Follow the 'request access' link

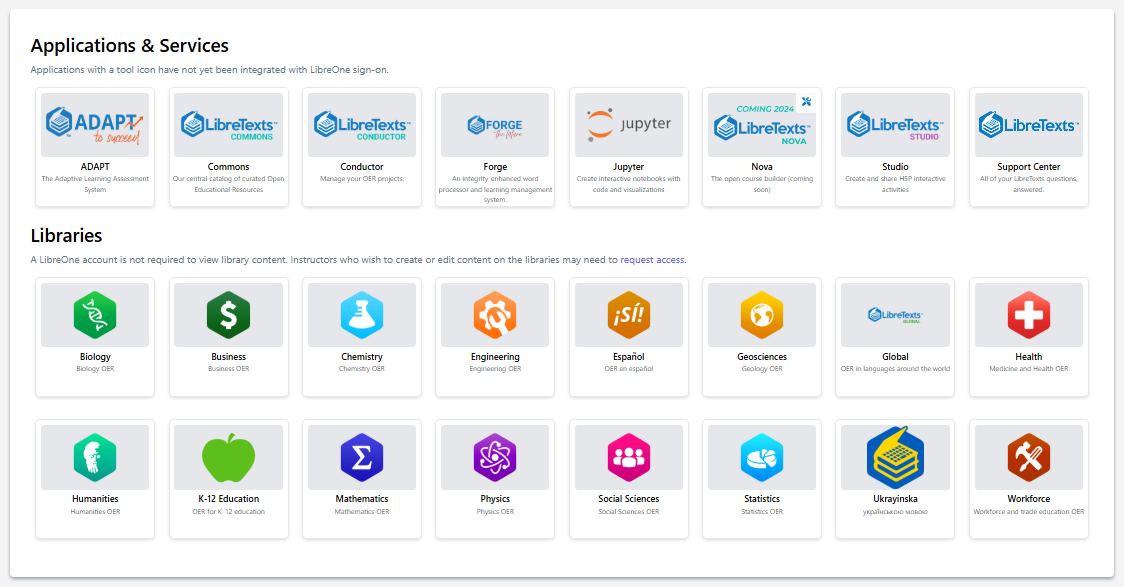point(652,259)
